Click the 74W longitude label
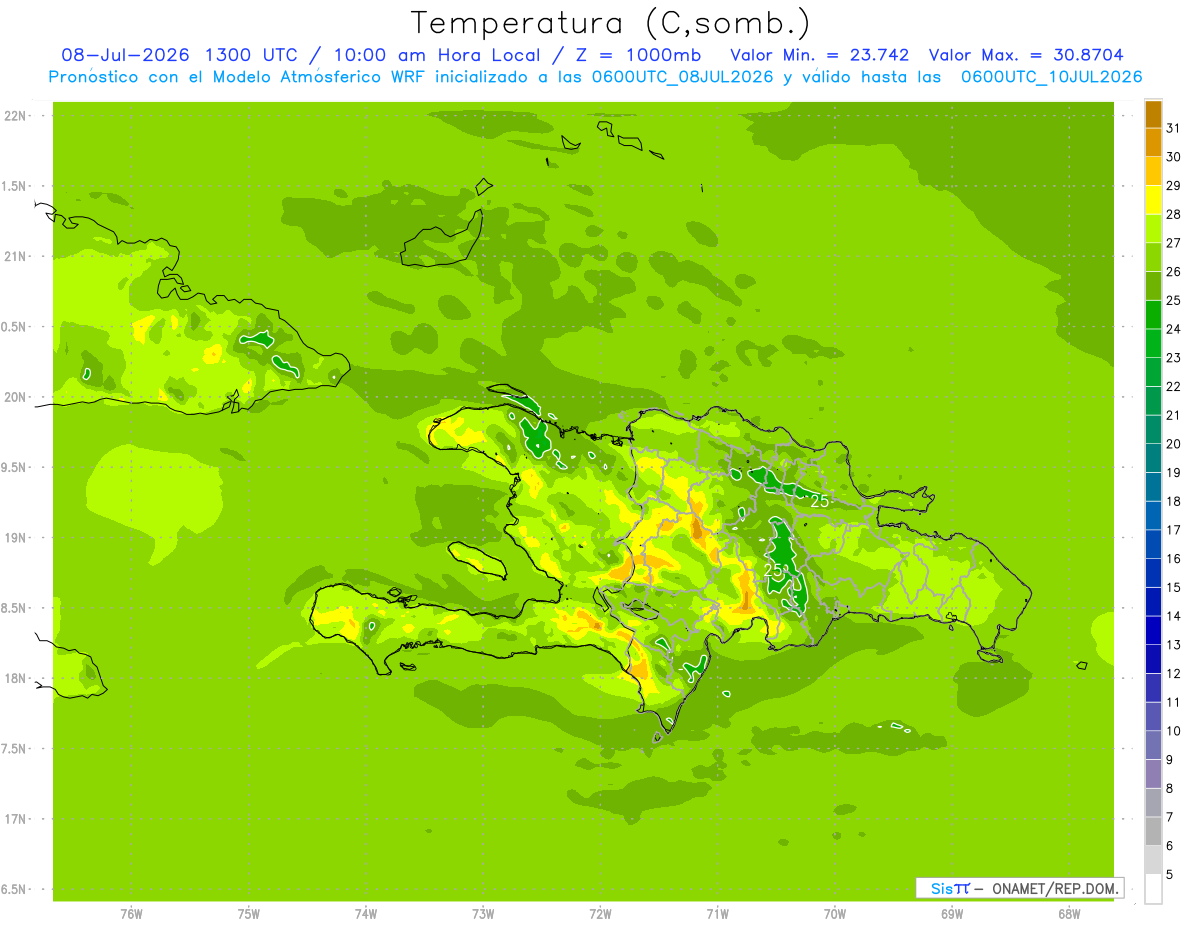Viewport: 1200px width, 927px height. pos(366,913)
